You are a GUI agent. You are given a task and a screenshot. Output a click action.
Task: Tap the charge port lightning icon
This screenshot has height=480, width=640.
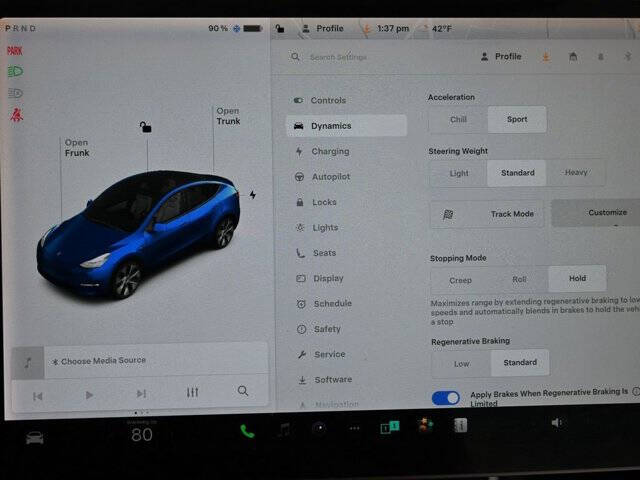pyautogui.click(x=253, y=195)
